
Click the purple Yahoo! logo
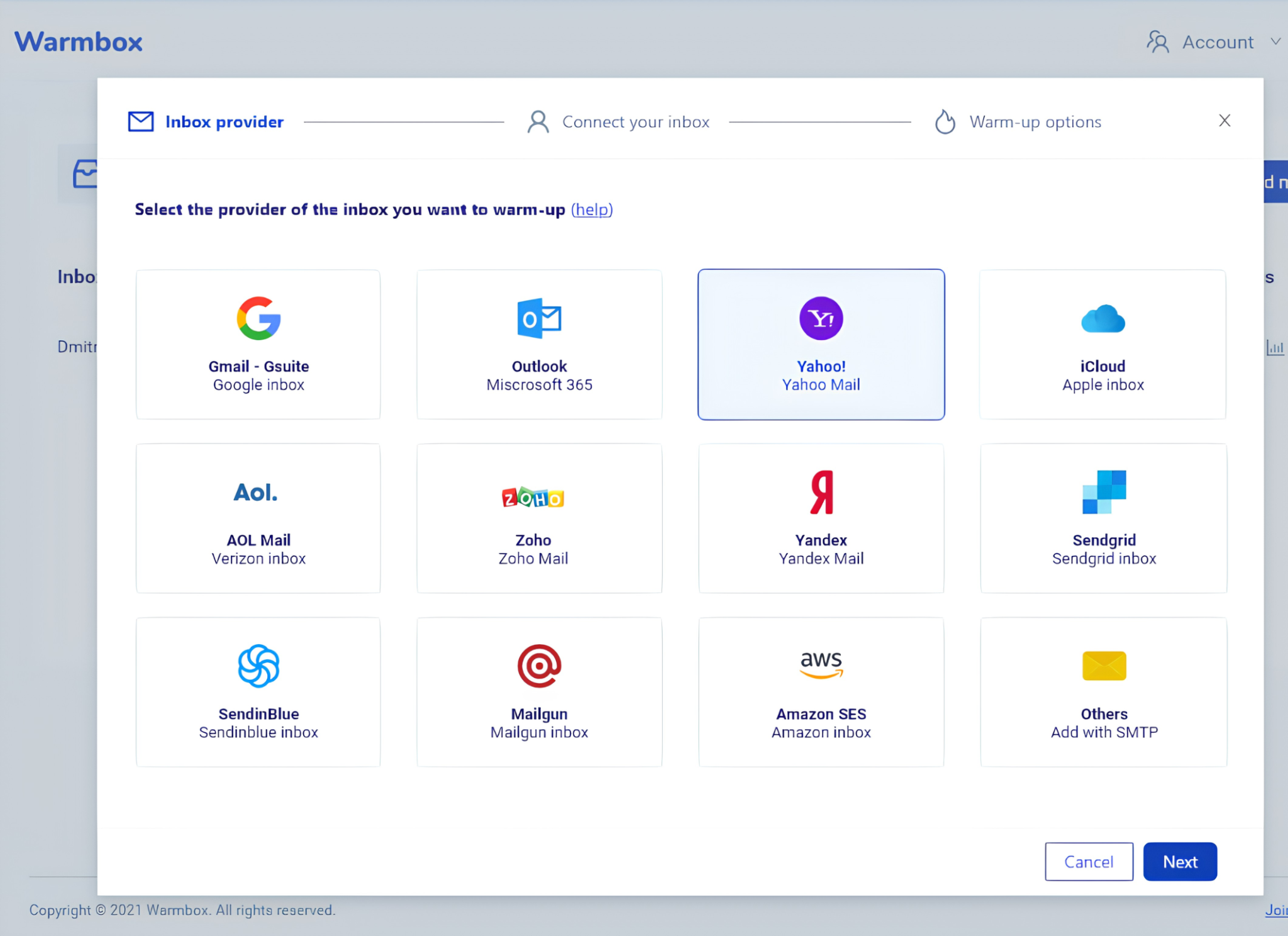821,318
